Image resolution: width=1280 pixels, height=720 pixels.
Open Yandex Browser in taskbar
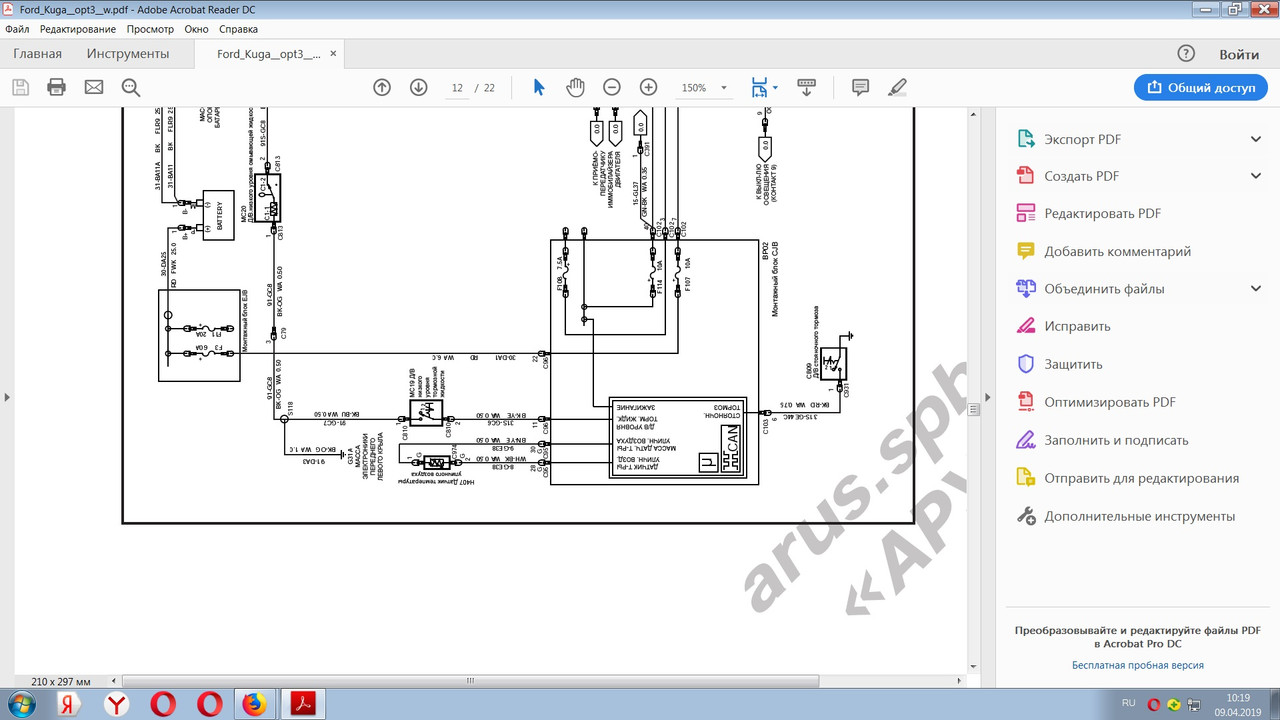[117, 704]
